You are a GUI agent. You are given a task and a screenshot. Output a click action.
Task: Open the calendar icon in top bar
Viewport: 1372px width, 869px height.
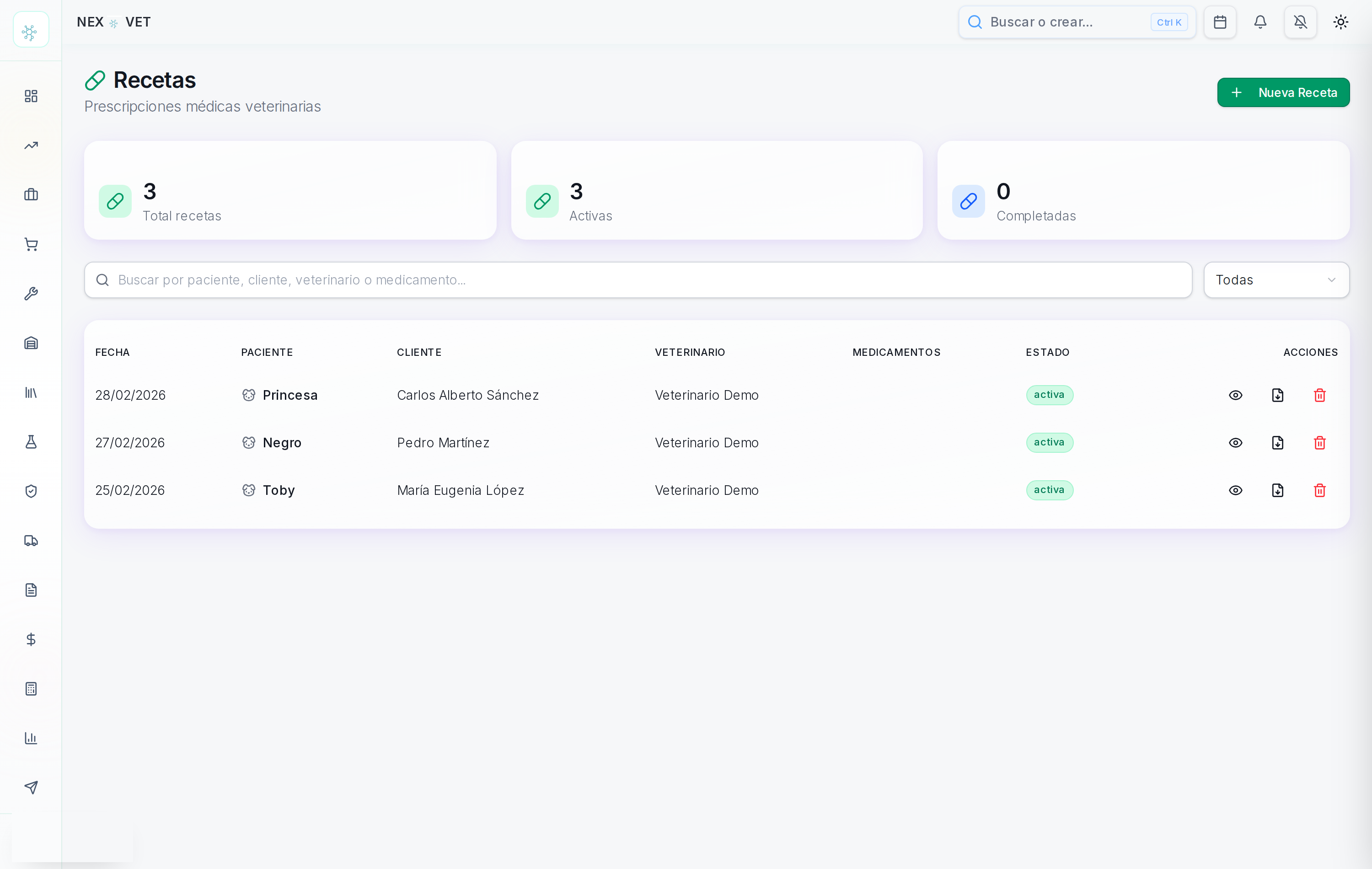pyautogui.click(x=1220, y=22)
